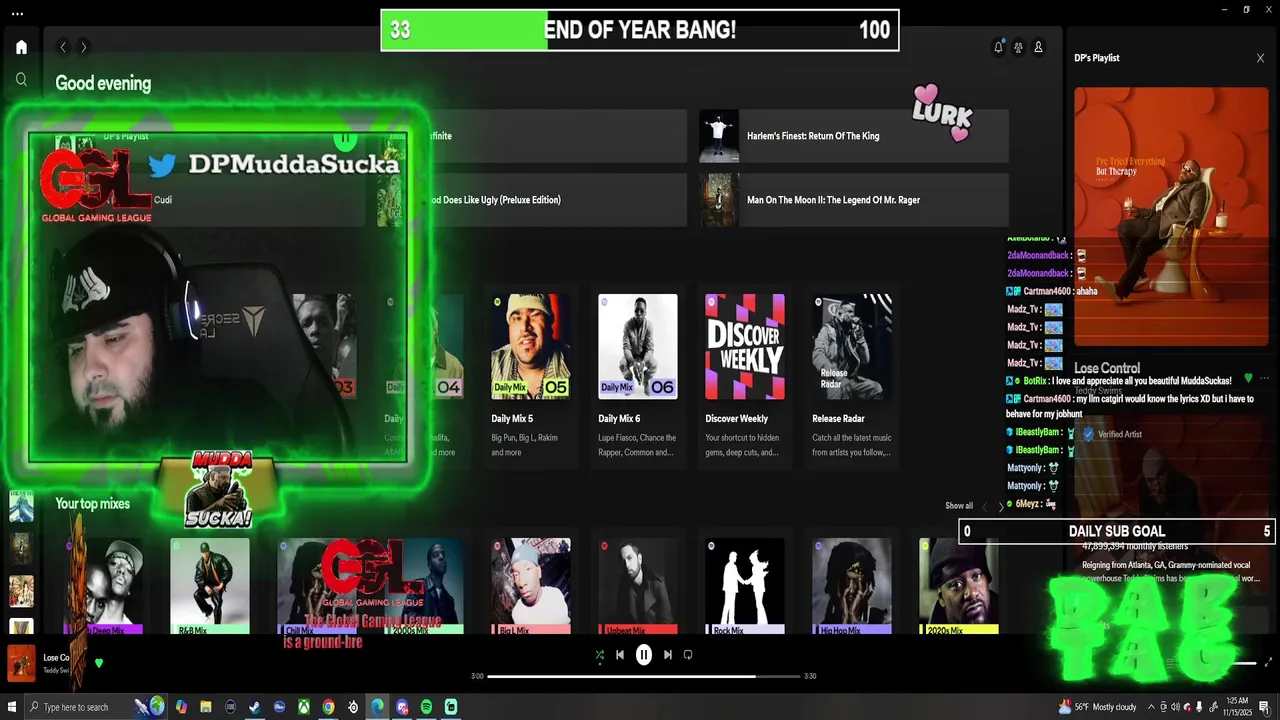This screenshot has height=720, width=1280.
Task: Open the Daily Mix 6 card
Action: coord(638,376)
